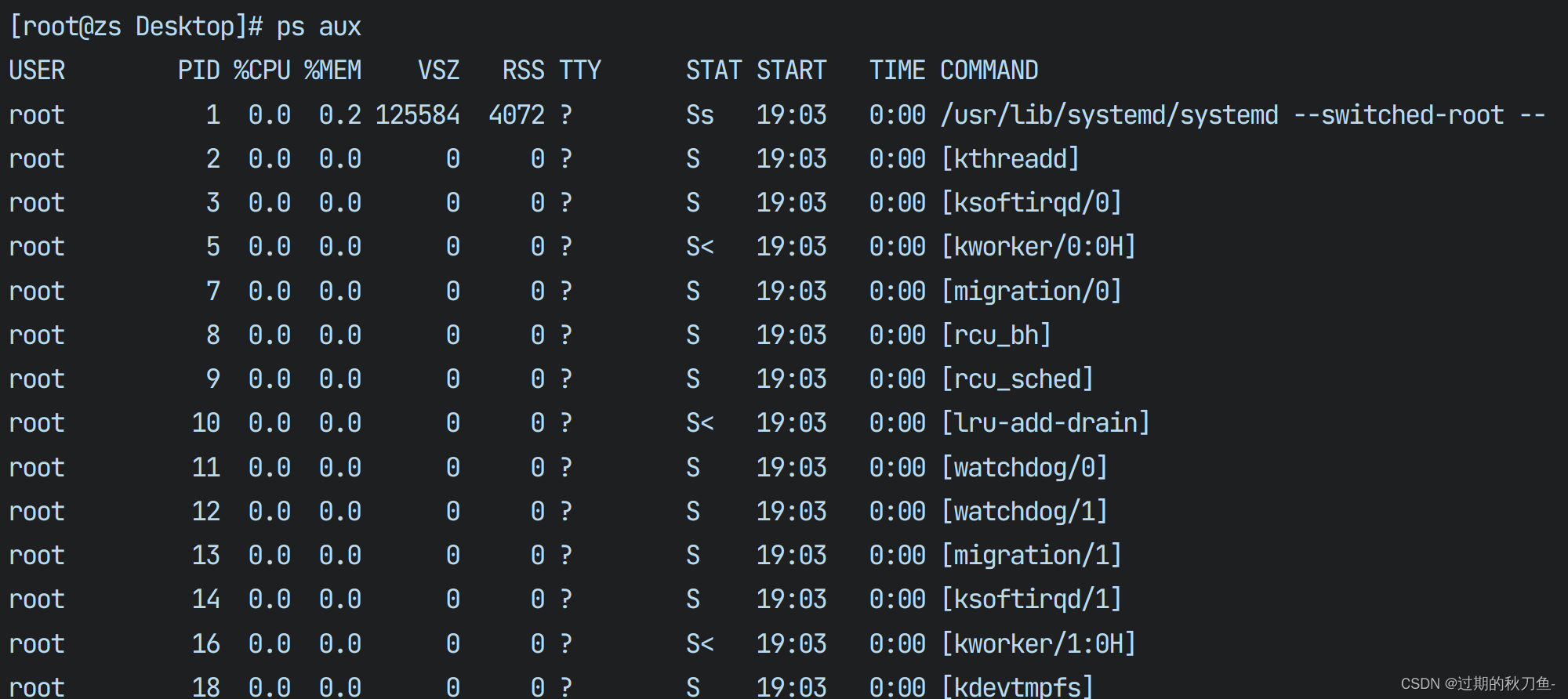This screenshot has width=1568, height=699.
Task: Click the [ksoftirqd/0] process name
Action: [1031, 203]
